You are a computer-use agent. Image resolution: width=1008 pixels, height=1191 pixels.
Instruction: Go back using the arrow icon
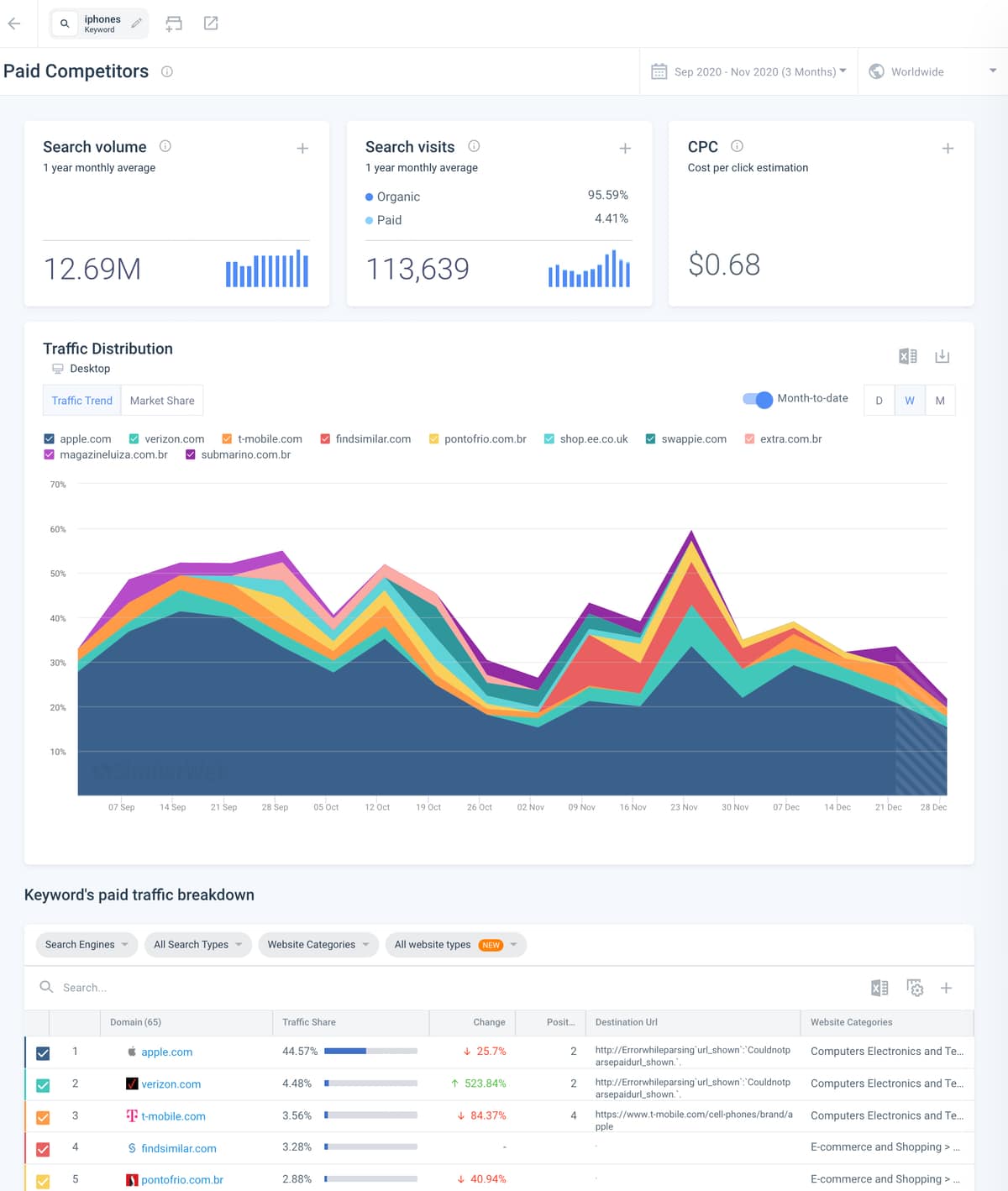pos(14,24)
